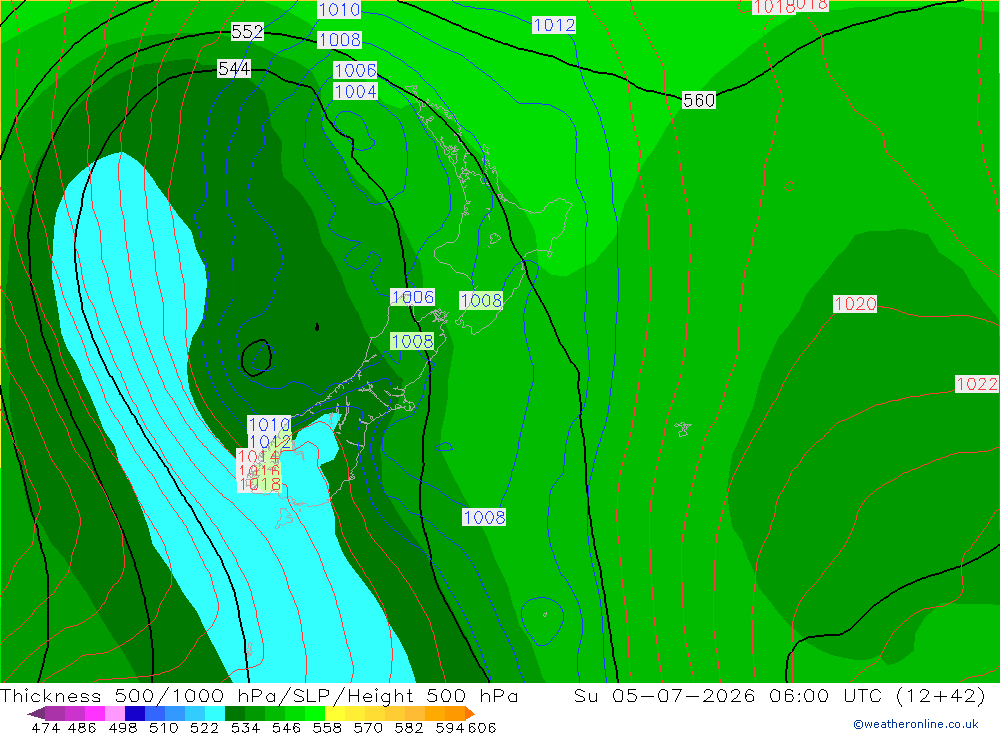Image resolution: width=1000 pixels, height=733 pixels.
Task: Click the 1014 red isobar label
Action: click(258, 457)
